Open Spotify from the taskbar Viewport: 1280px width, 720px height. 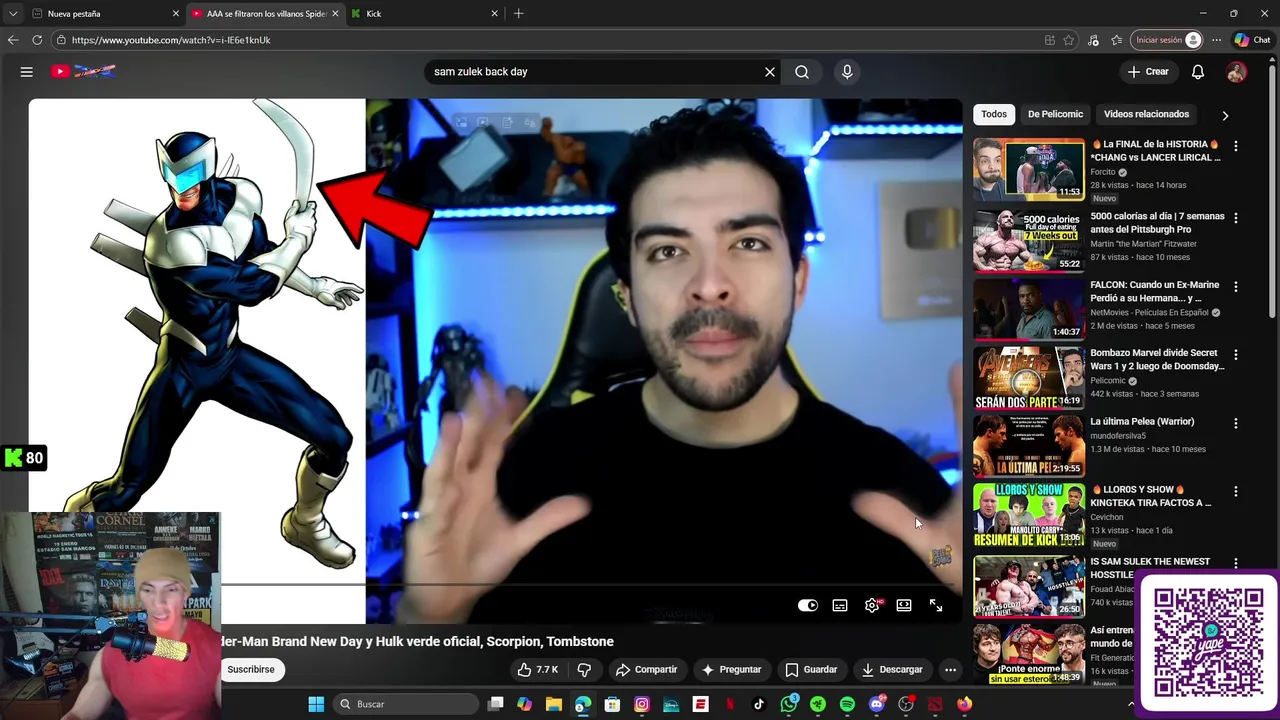pyautogui.click(x=847, y=704)
